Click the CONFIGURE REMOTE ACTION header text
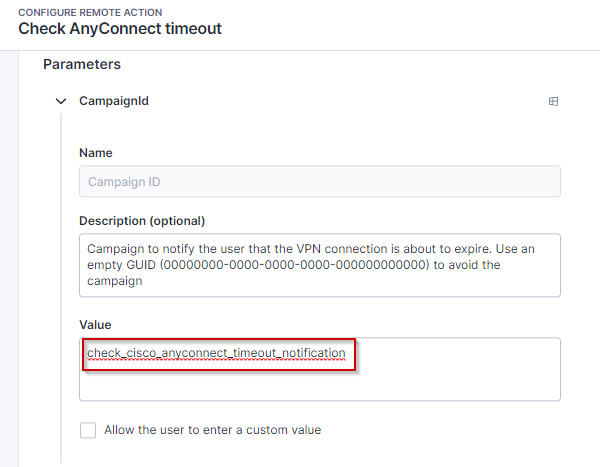This screenshot has height=467, width=600. coord(90,12)
